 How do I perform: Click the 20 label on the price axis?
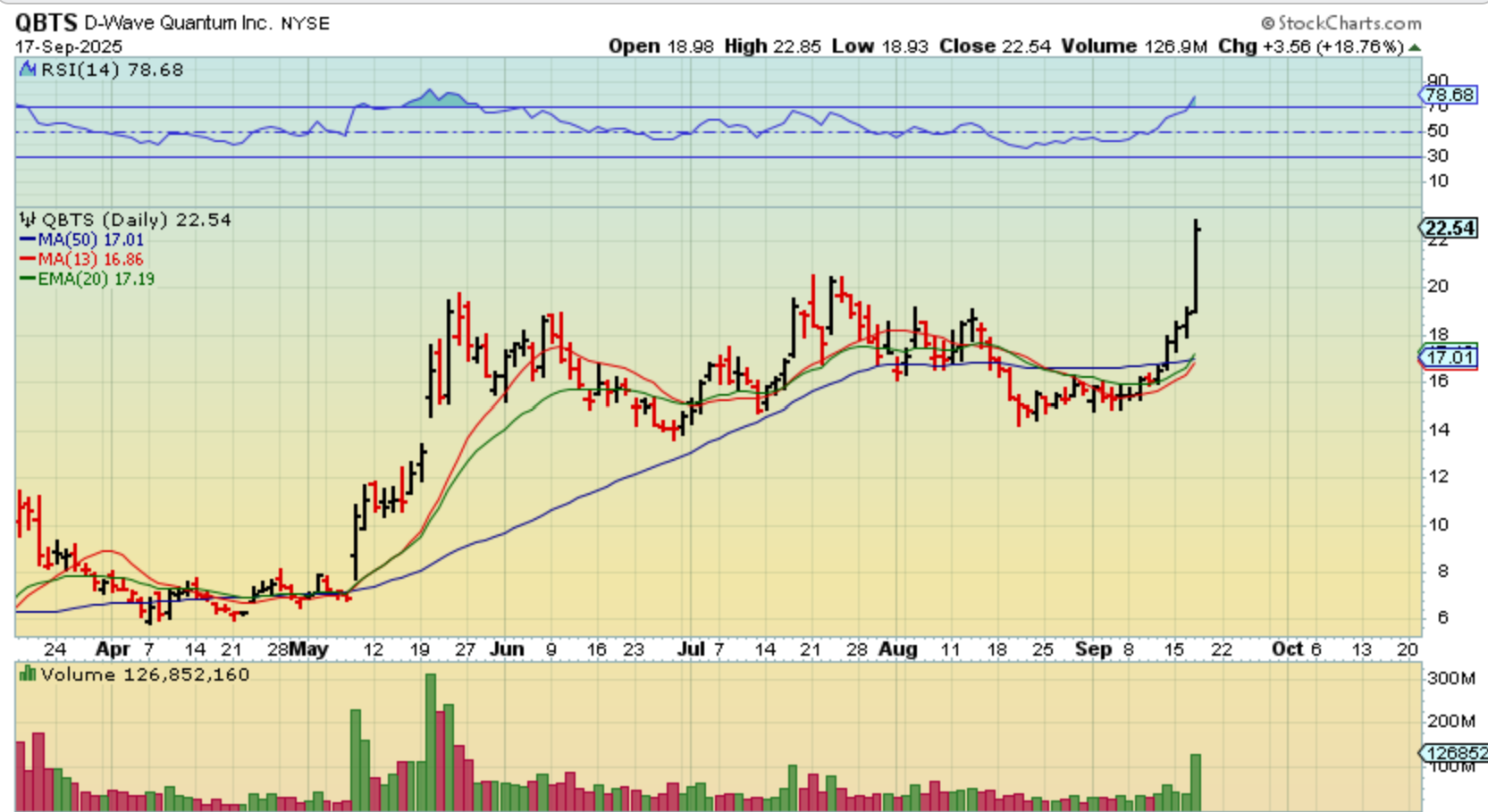(x=1437, y=287)
